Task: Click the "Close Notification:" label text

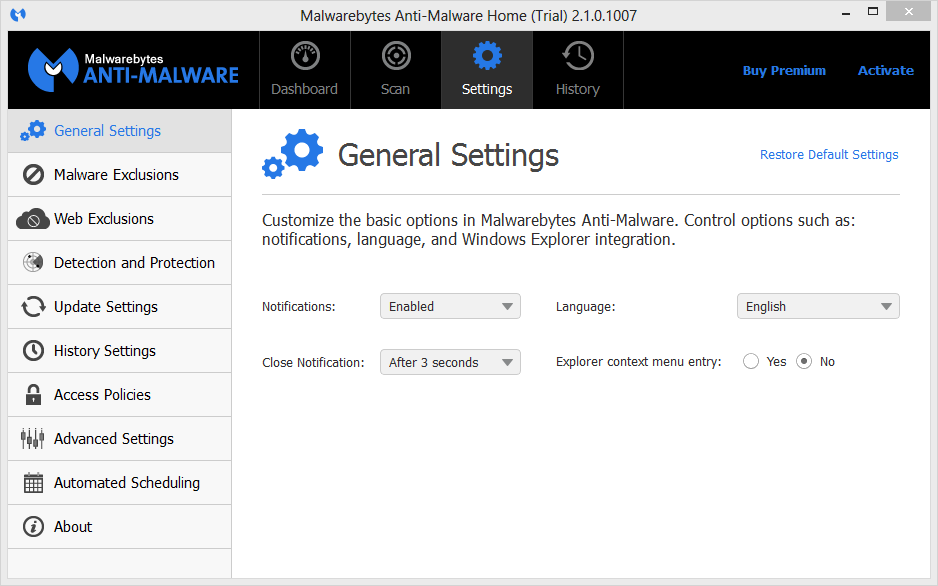Action: [x=313, y=363]
